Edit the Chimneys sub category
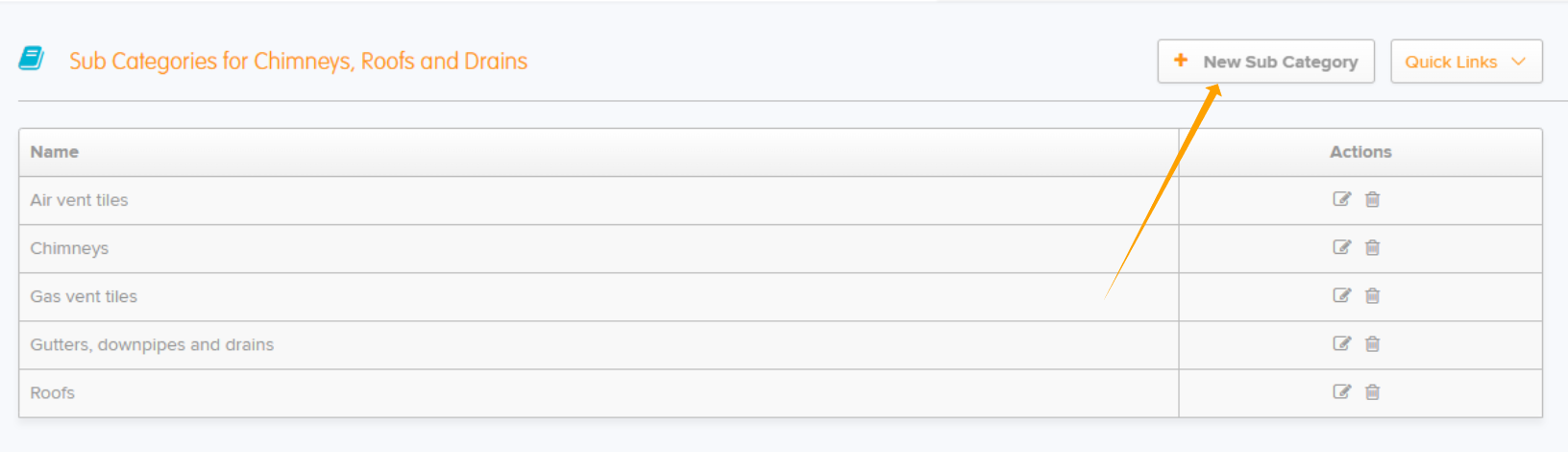 (x=1341, y=247)
